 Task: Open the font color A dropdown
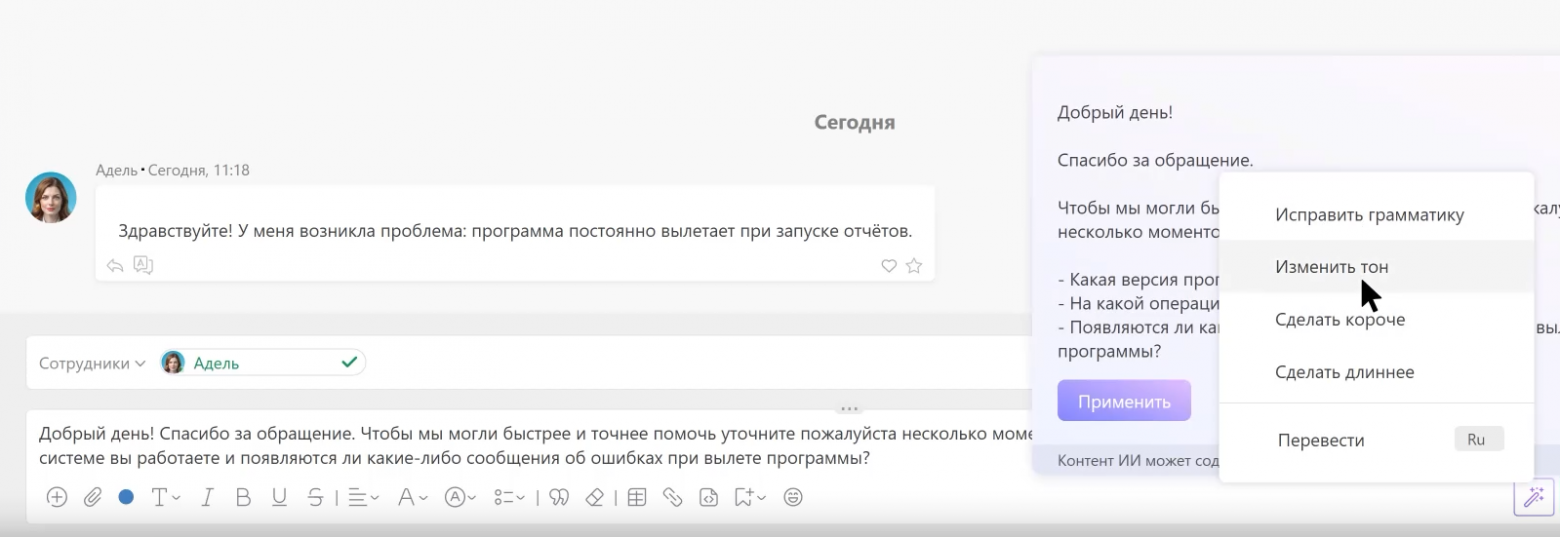412,497
